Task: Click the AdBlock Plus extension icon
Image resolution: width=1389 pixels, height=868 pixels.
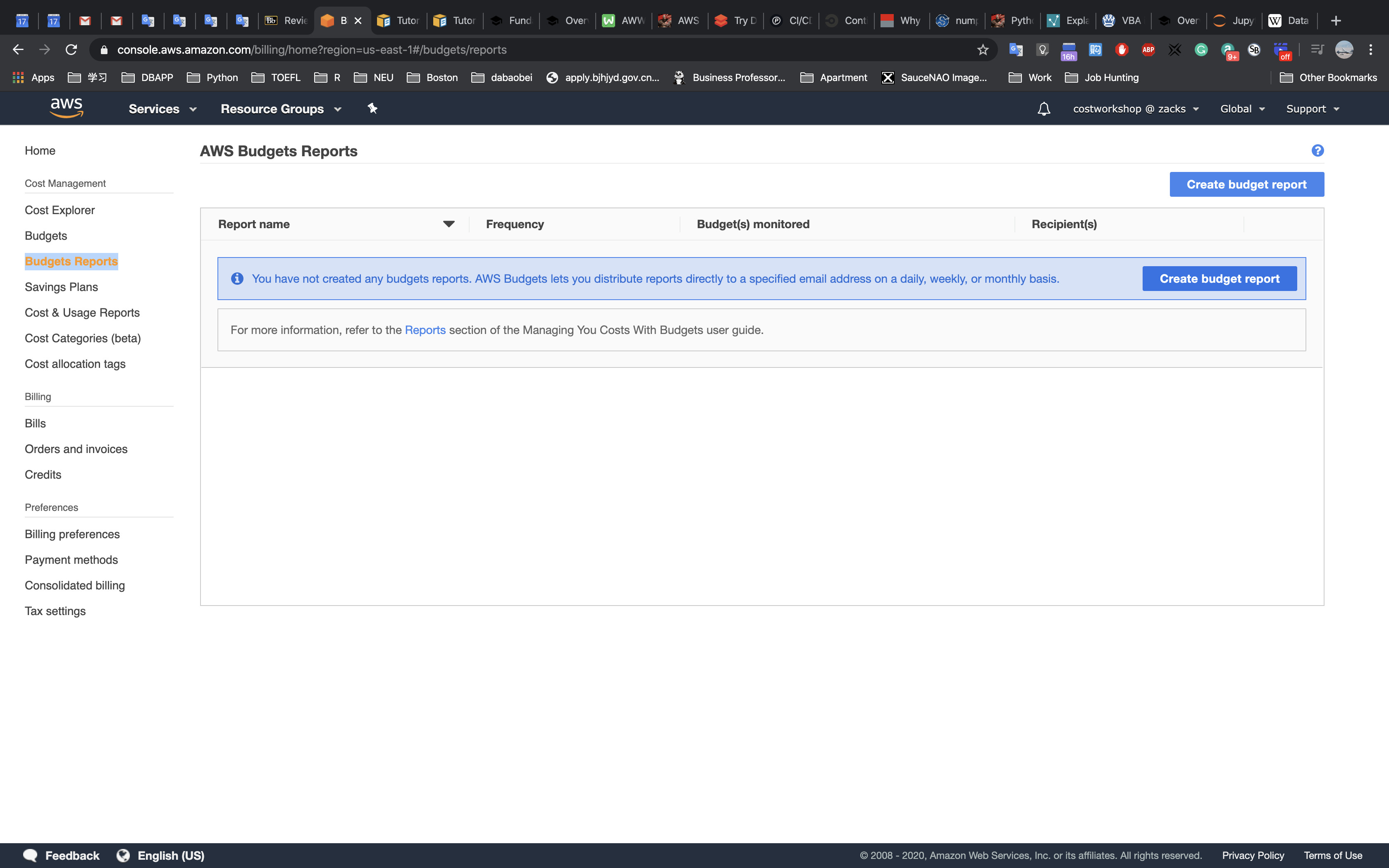Action: point(1148,50)
